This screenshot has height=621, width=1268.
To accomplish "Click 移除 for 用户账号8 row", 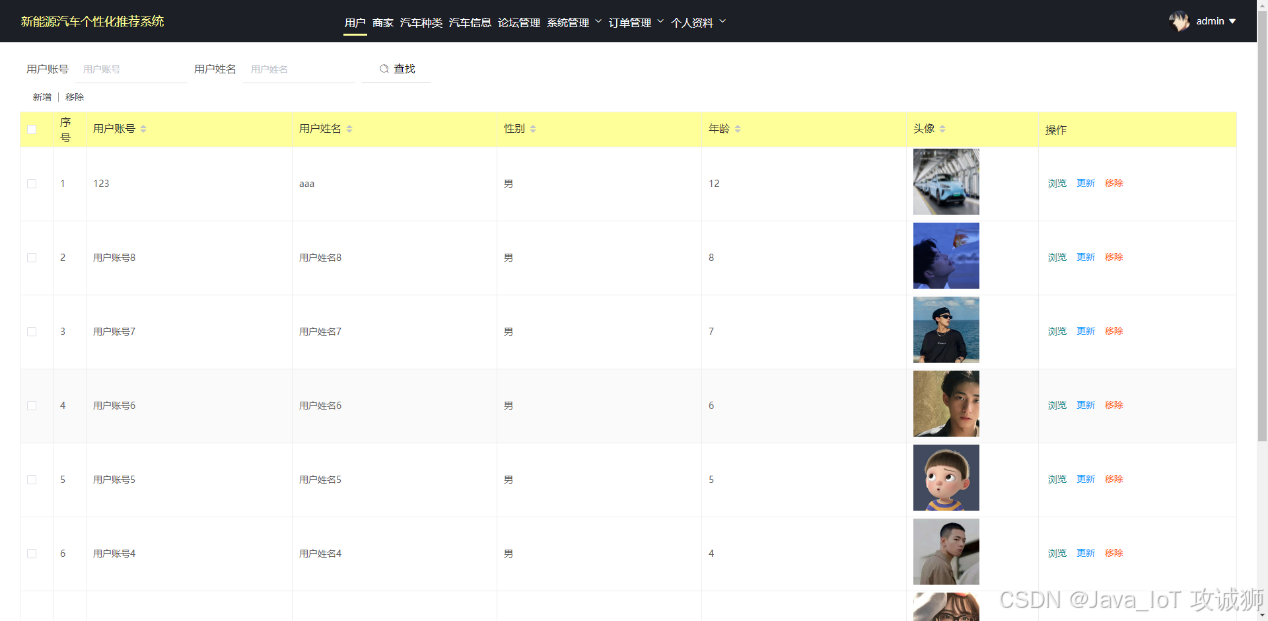I will coord(1114,257).
